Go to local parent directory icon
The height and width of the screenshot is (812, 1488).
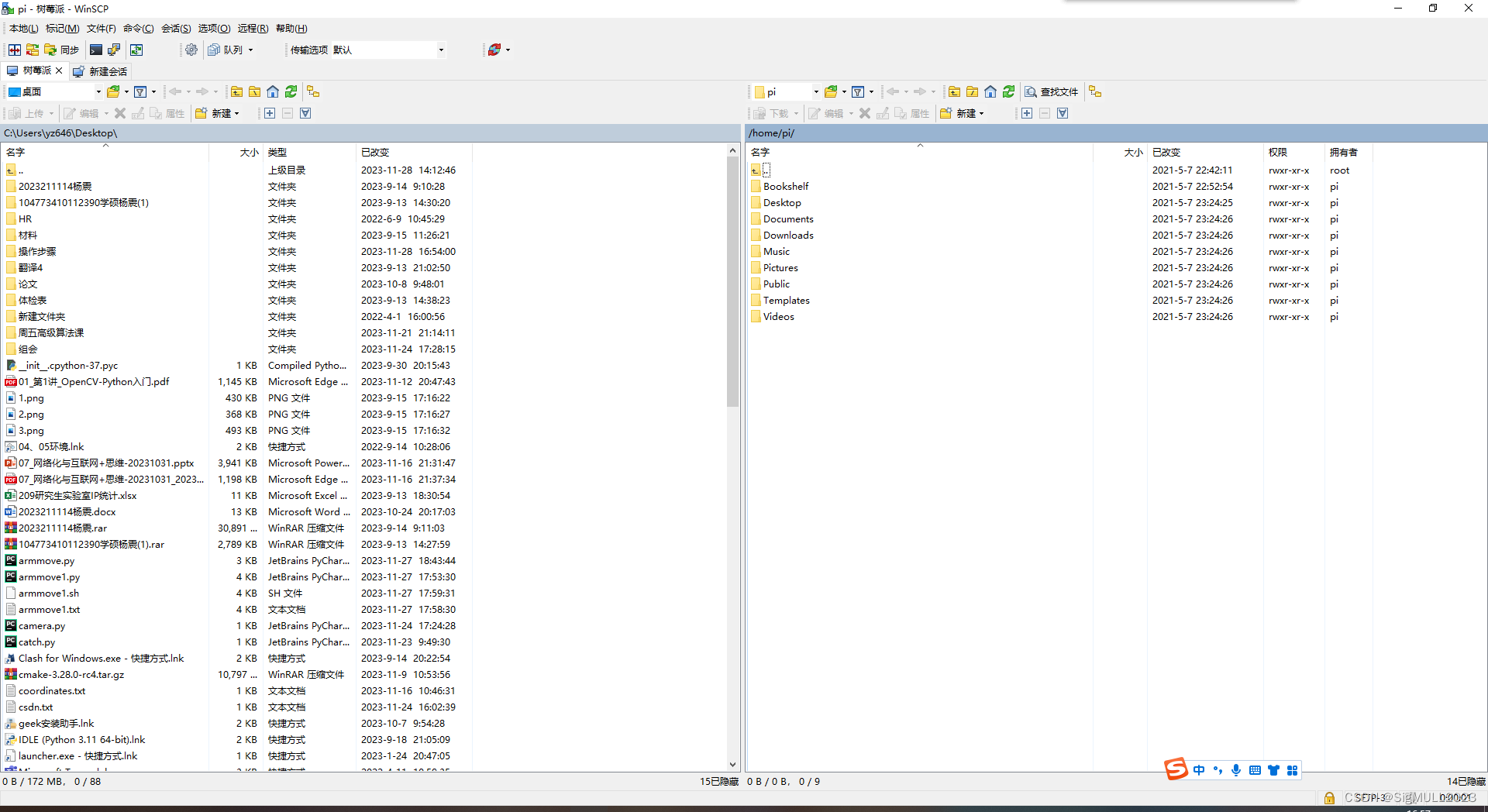(237, 91)
